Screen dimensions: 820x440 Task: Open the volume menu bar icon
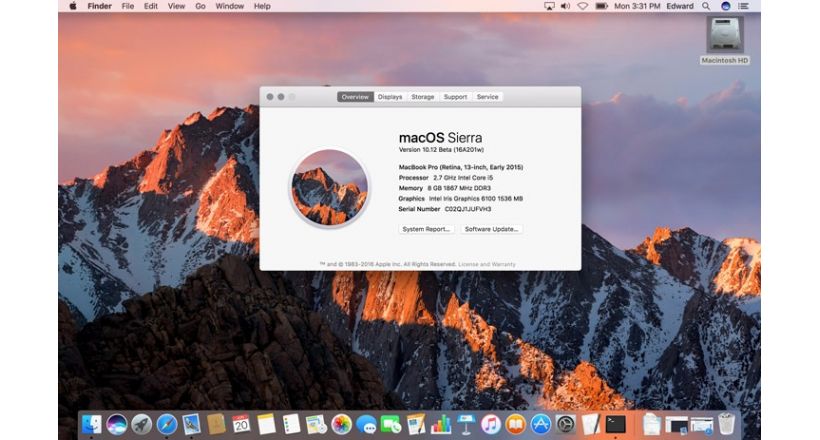click(565, 6)
